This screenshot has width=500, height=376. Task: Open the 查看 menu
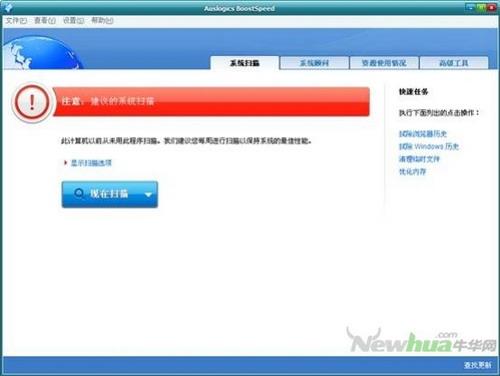click(45, 21)
